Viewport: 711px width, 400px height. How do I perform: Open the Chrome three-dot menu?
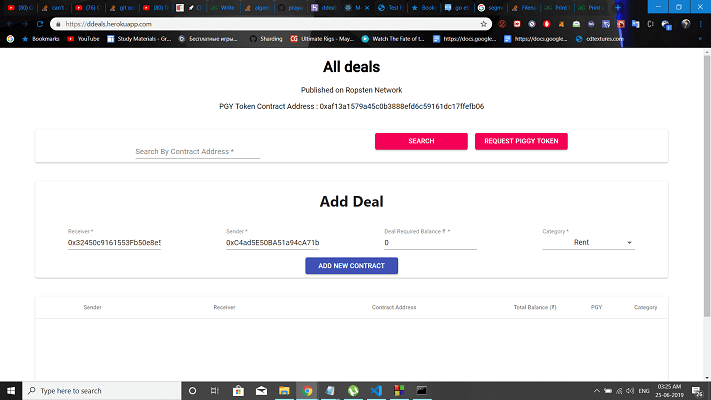point(701,24)
